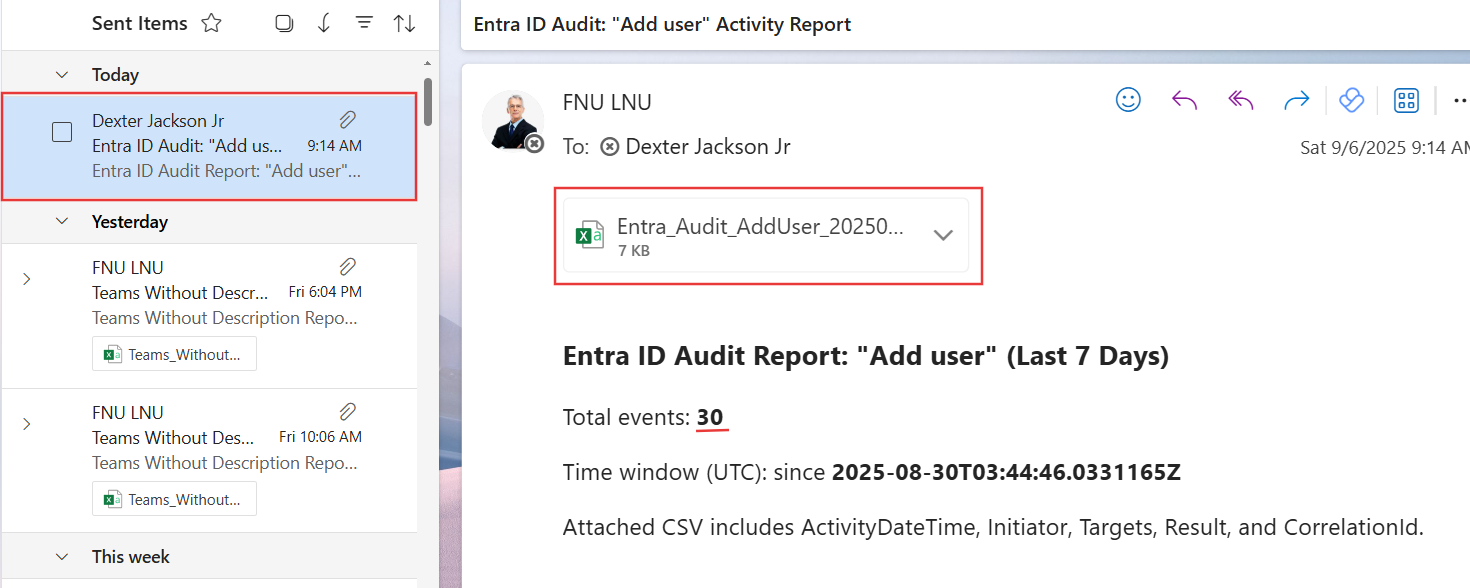Star the Sent Items folder as favorite
Screen dimensions: 1470x588
[x=211, y=24]
